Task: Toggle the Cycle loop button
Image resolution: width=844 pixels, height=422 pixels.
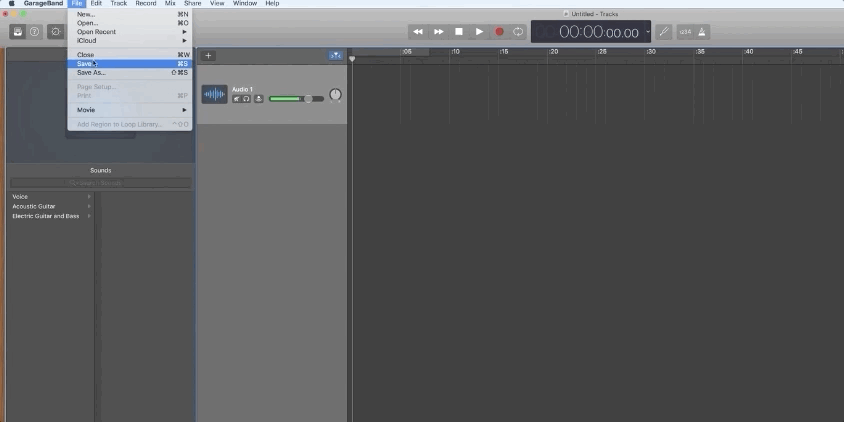Action: pyautogui.click(x=518, y=32)
